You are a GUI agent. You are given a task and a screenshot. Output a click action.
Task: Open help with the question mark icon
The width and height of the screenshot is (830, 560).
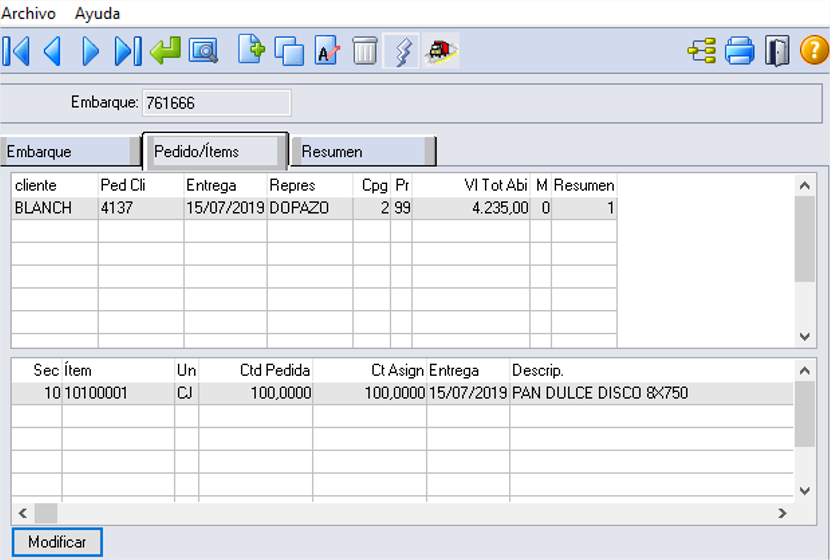(814, 50)
